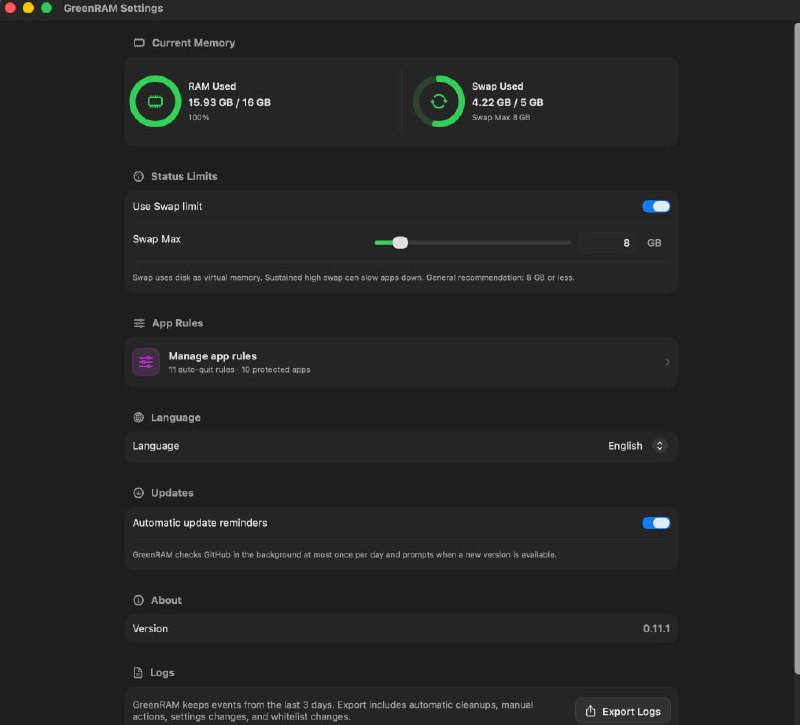Click the 'Swap Max 8 GB' caption

[x=501, y=117]
